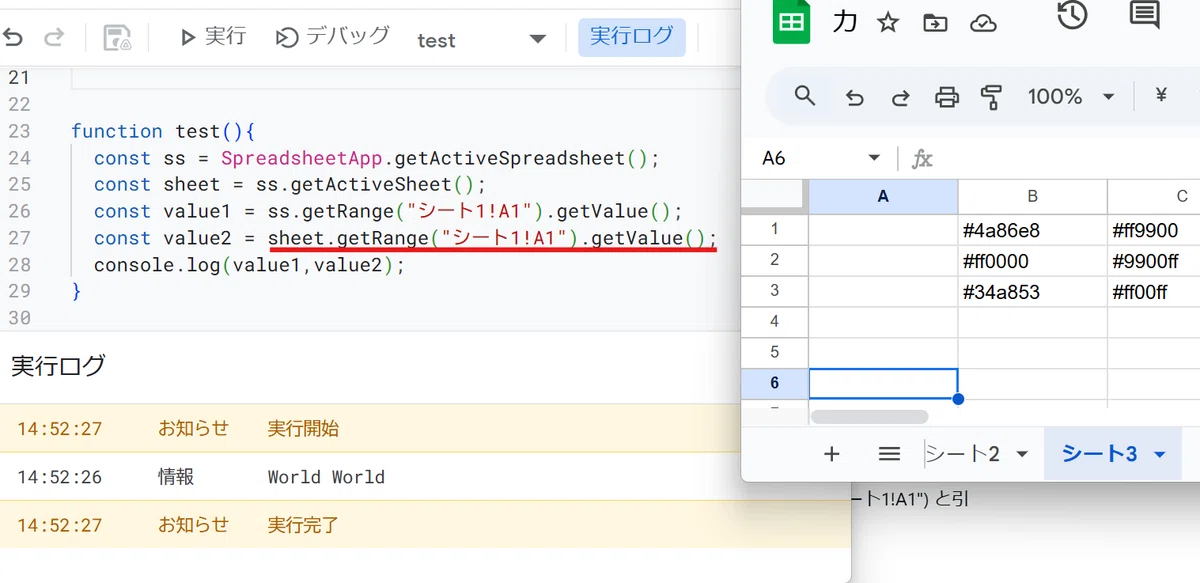
Task: Select column B header
Action: click(1032, 197)
